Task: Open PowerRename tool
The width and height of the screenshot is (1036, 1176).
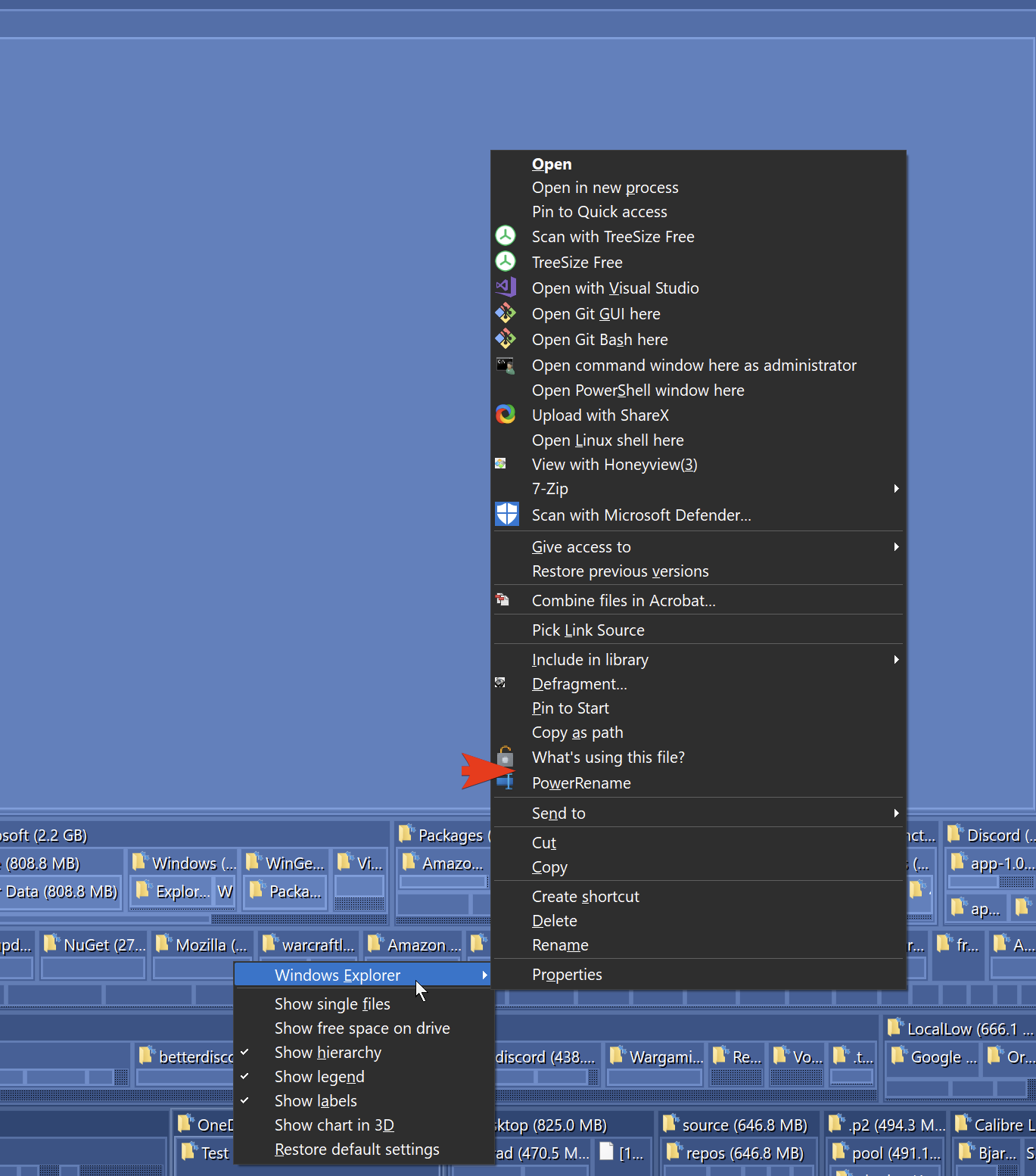Action: click(581, 782)
